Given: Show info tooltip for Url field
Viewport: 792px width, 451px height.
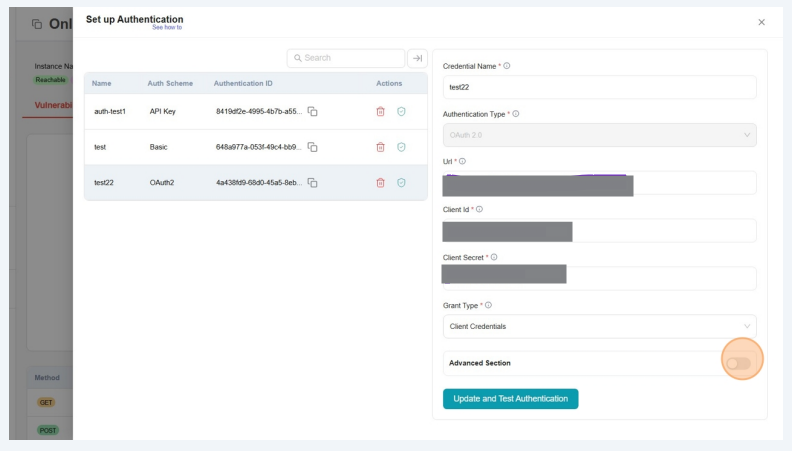Looking at the screenshot, I should pyautogui.click(x=462, y=161).
